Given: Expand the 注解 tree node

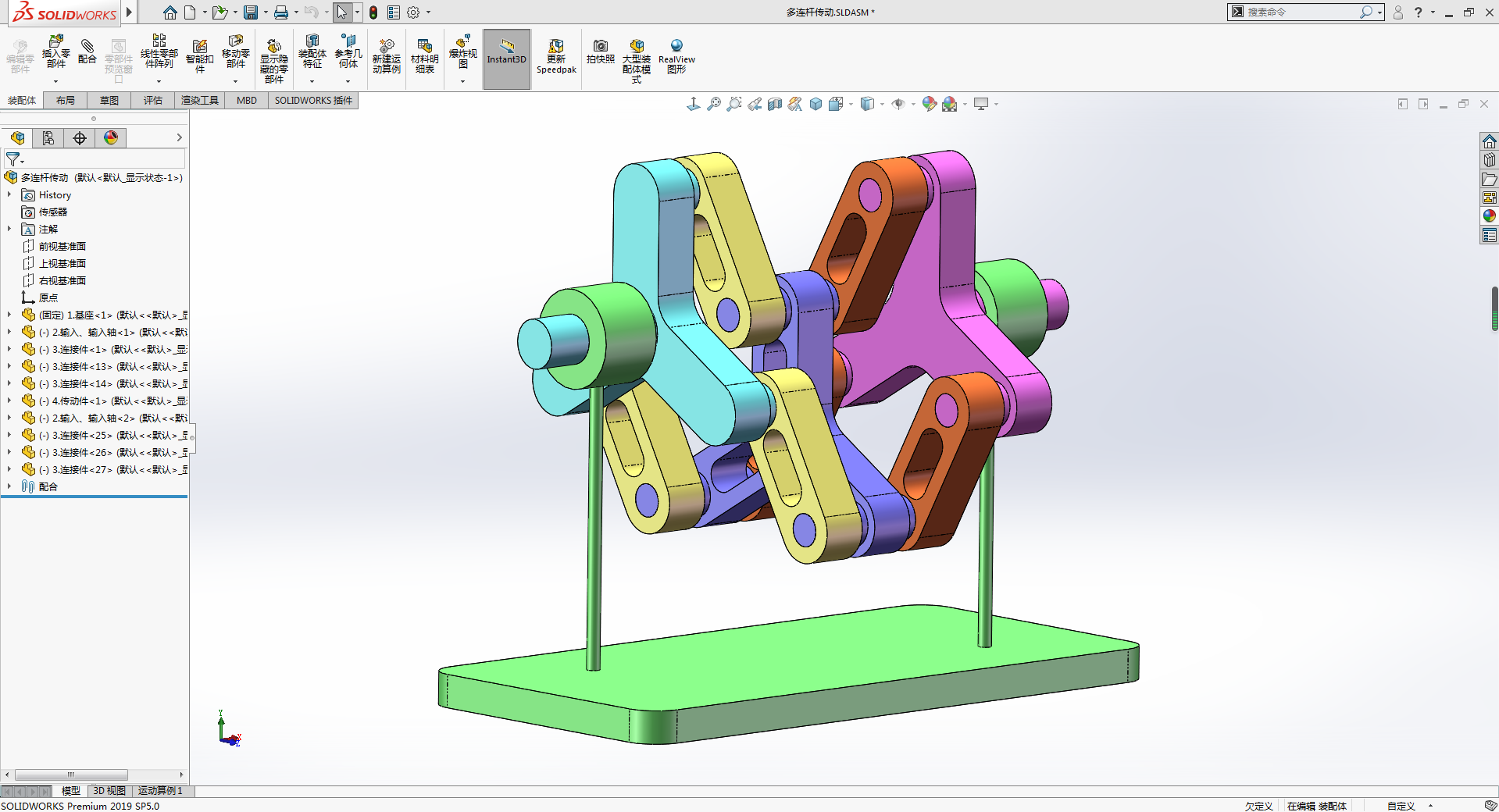Looking at the screenshot, I should (9, 230).
